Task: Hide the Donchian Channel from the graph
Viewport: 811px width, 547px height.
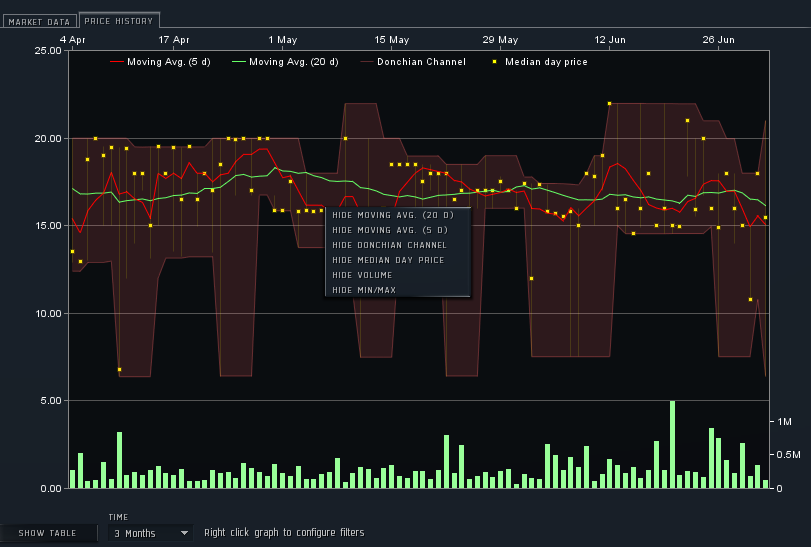Action: point(389,245)
